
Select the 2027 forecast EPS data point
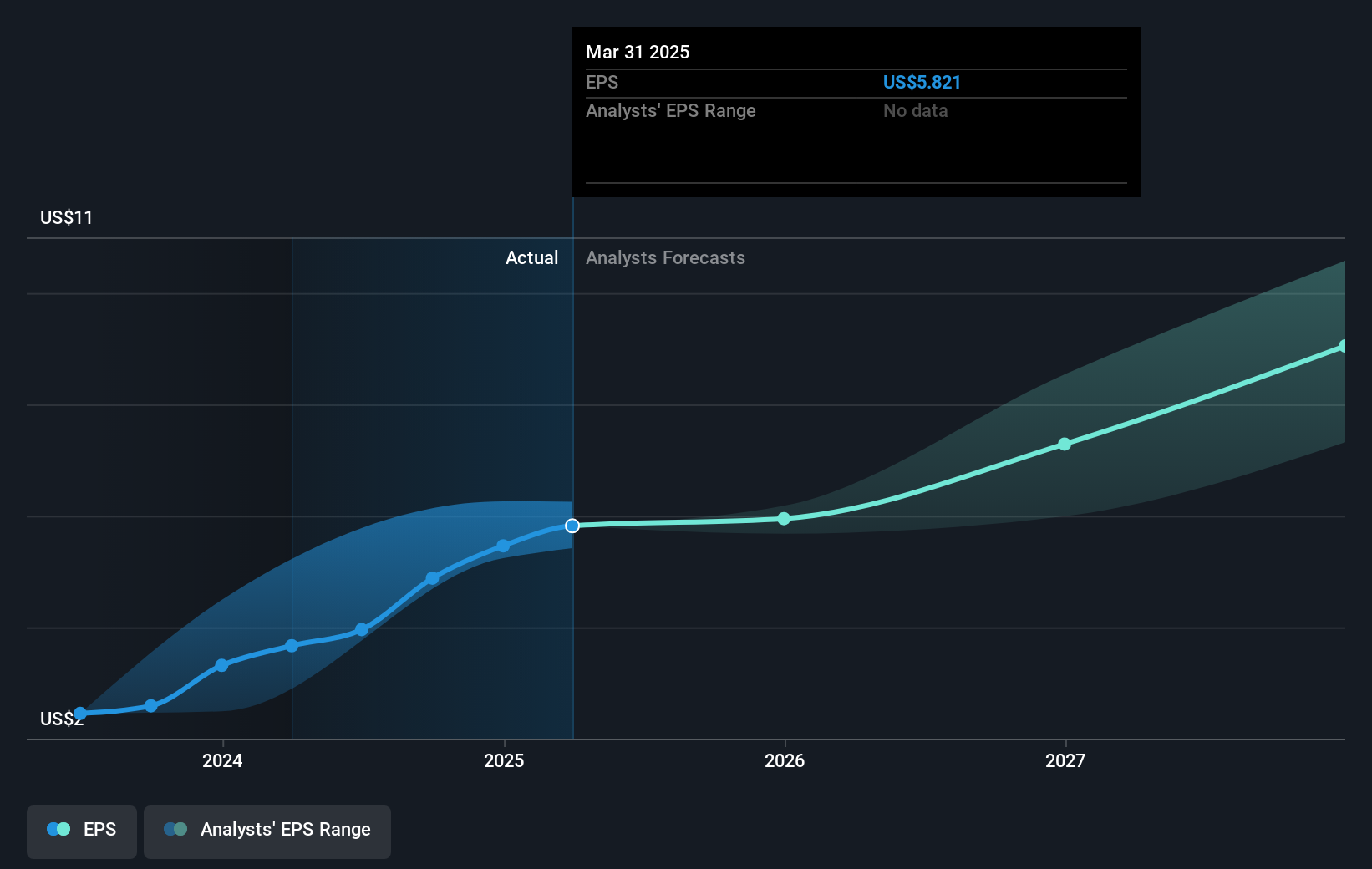(x=1065, y=444)
